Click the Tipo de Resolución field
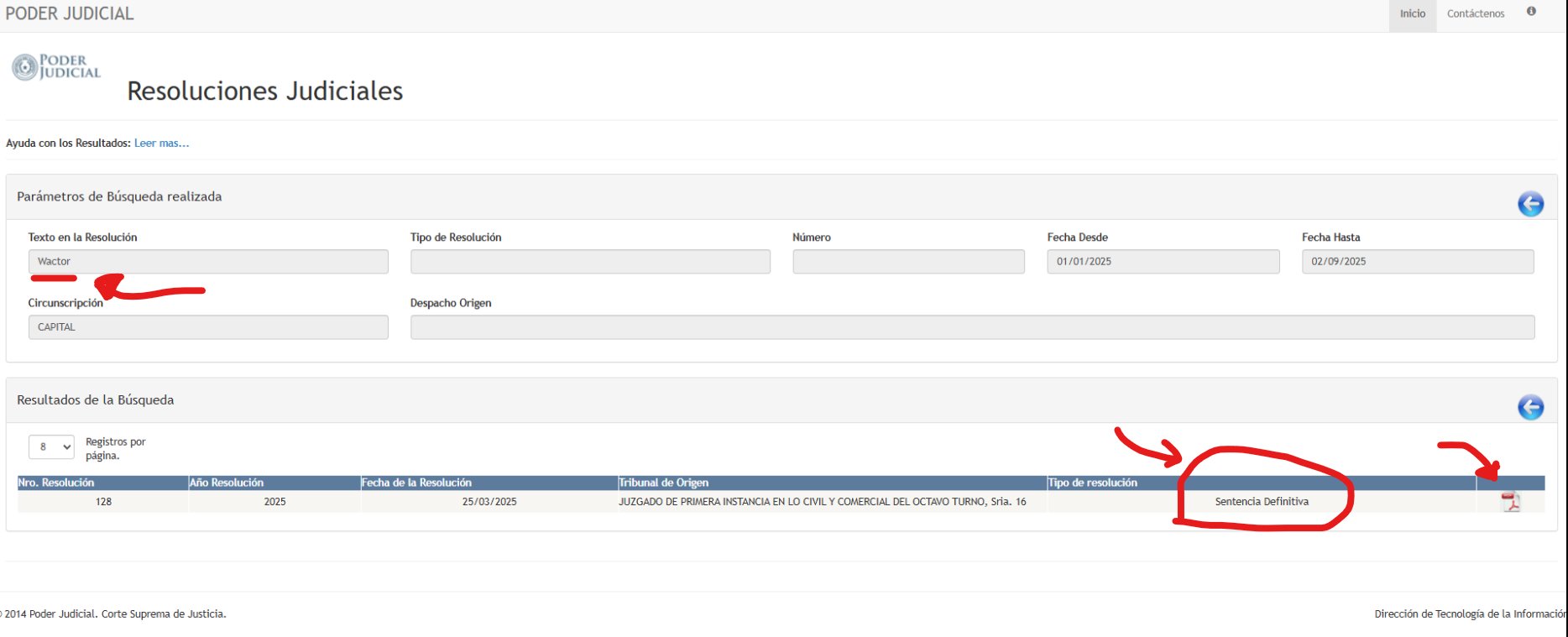The image size is (1568, 637). click(x=589, y=262)
